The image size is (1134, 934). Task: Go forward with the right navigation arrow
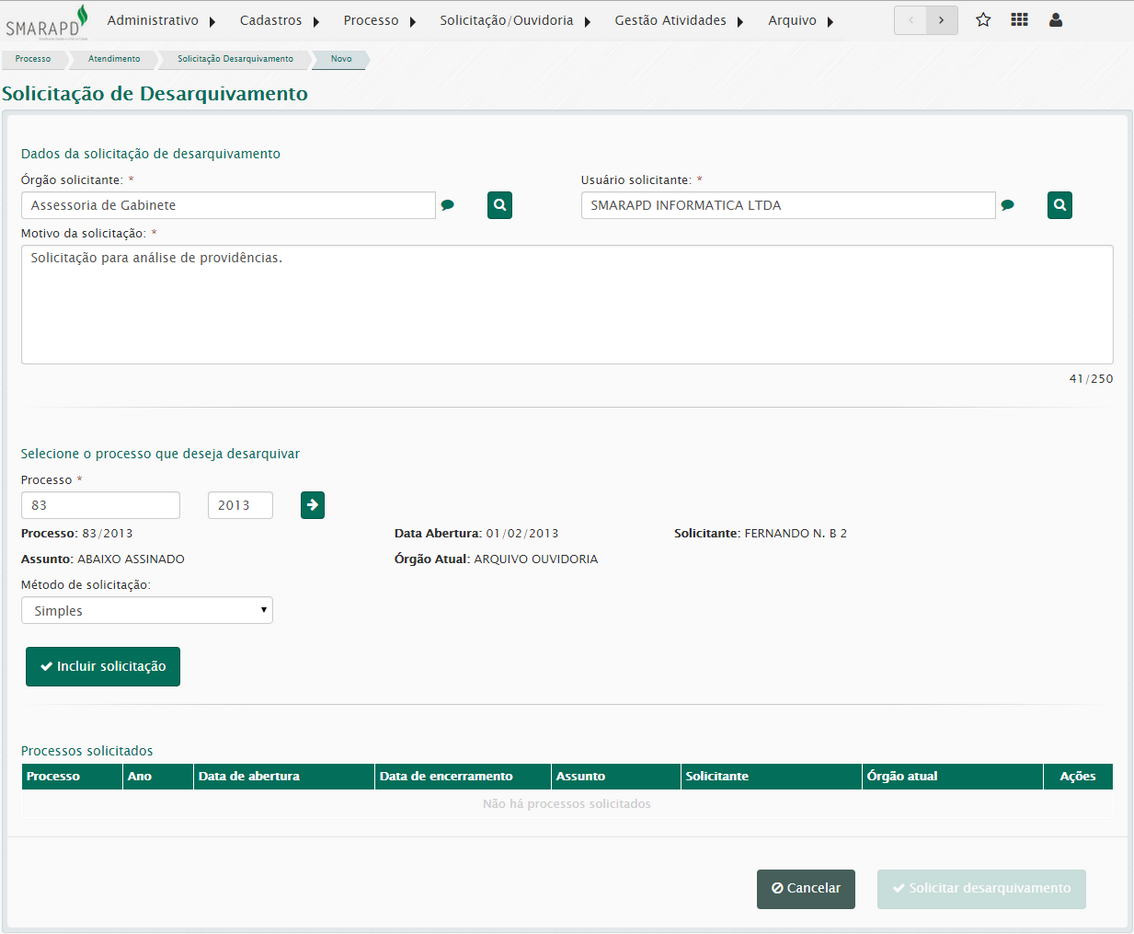(x=941, y=20)
